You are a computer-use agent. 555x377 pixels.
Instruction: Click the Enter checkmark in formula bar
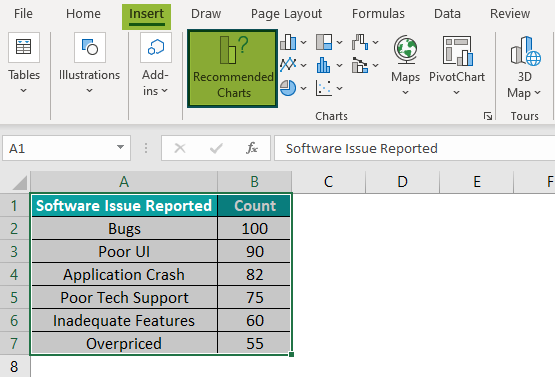(216, 148)
